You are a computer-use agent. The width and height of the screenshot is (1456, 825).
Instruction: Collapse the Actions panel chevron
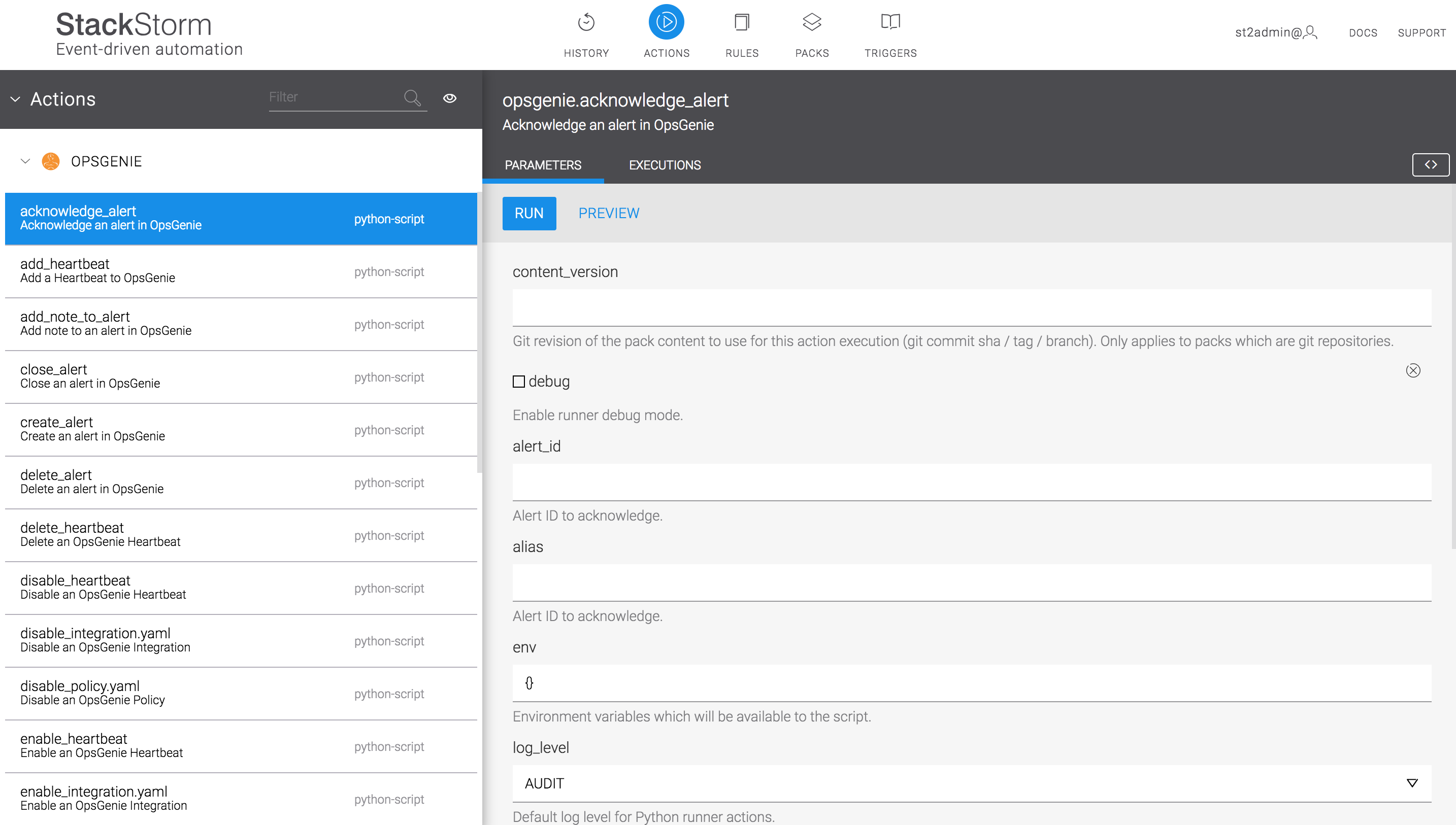point(15,100)
